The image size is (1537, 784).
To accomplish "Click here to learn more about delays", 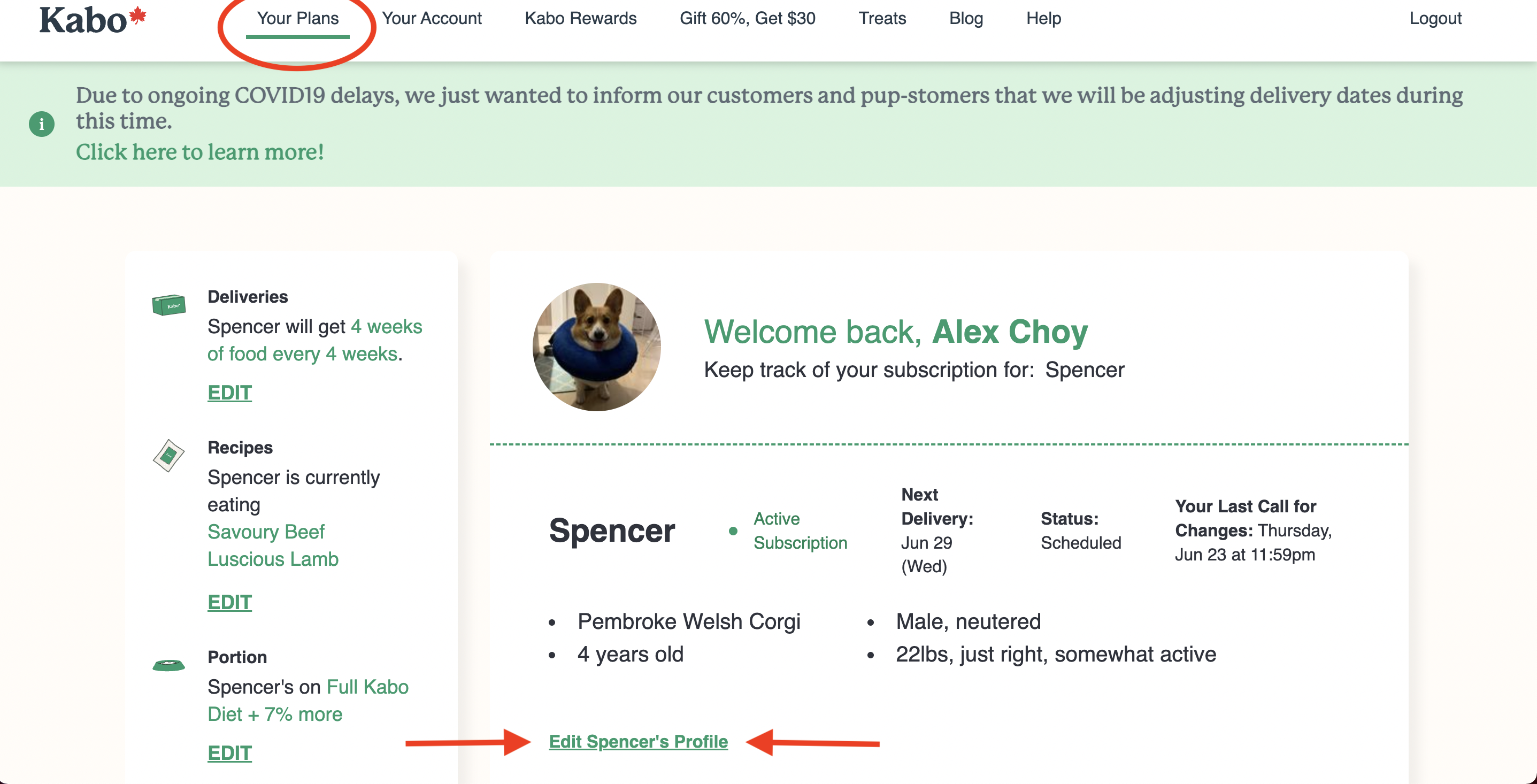I will [200, 152].
